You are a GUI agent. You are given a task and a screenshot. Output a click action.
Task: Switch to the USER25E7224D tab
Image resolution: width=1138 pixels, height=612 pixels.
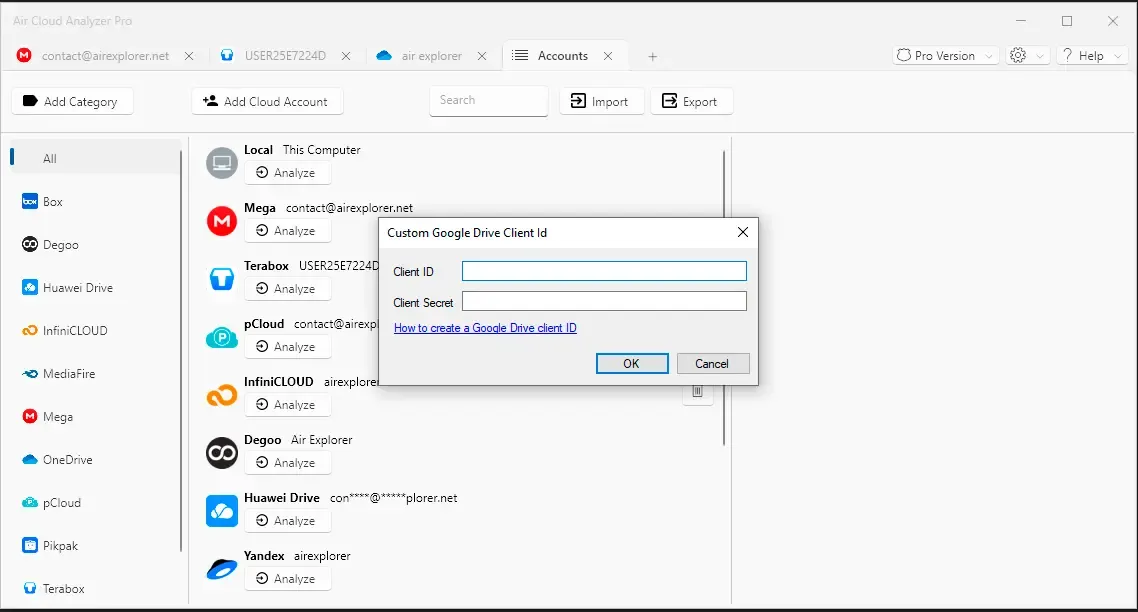(285, 56)
